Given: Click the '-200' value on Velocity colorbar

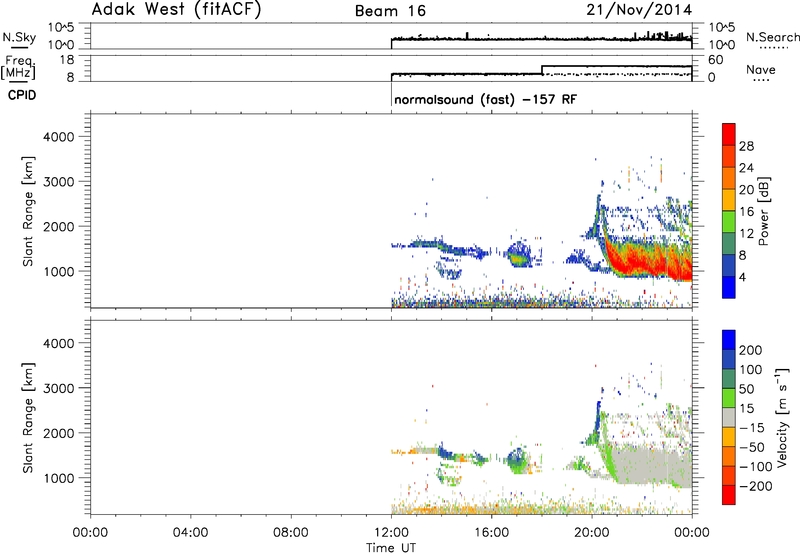Looking at the screenshot, I should pos(756,486).
